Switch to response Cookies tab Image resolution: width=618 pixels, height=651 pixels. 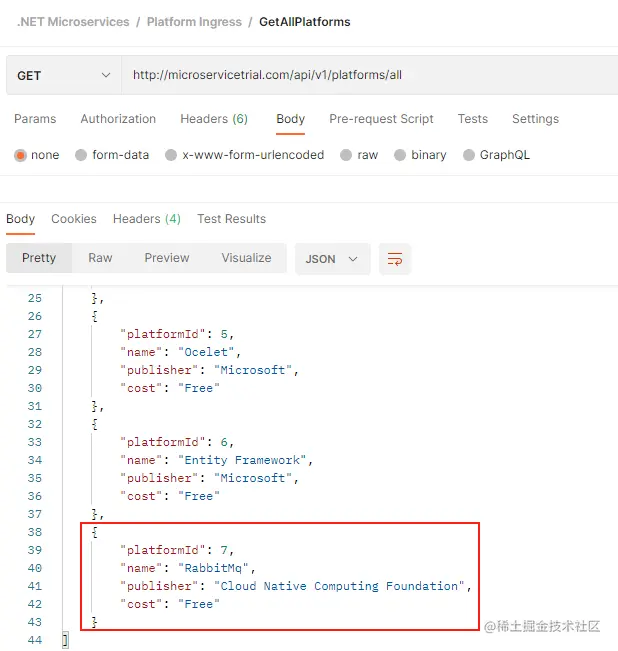[x=74, y=219]
